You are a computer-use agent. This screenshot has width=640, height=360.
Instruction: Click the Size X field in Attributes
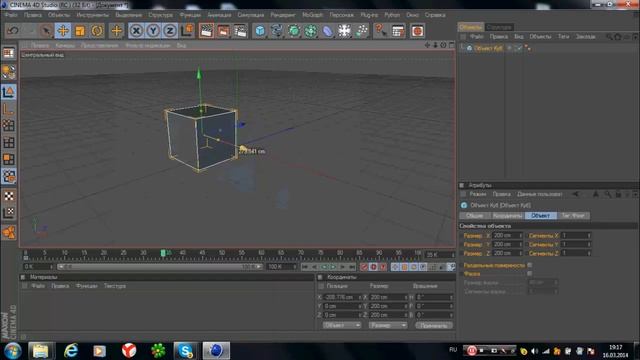[507, 236]
